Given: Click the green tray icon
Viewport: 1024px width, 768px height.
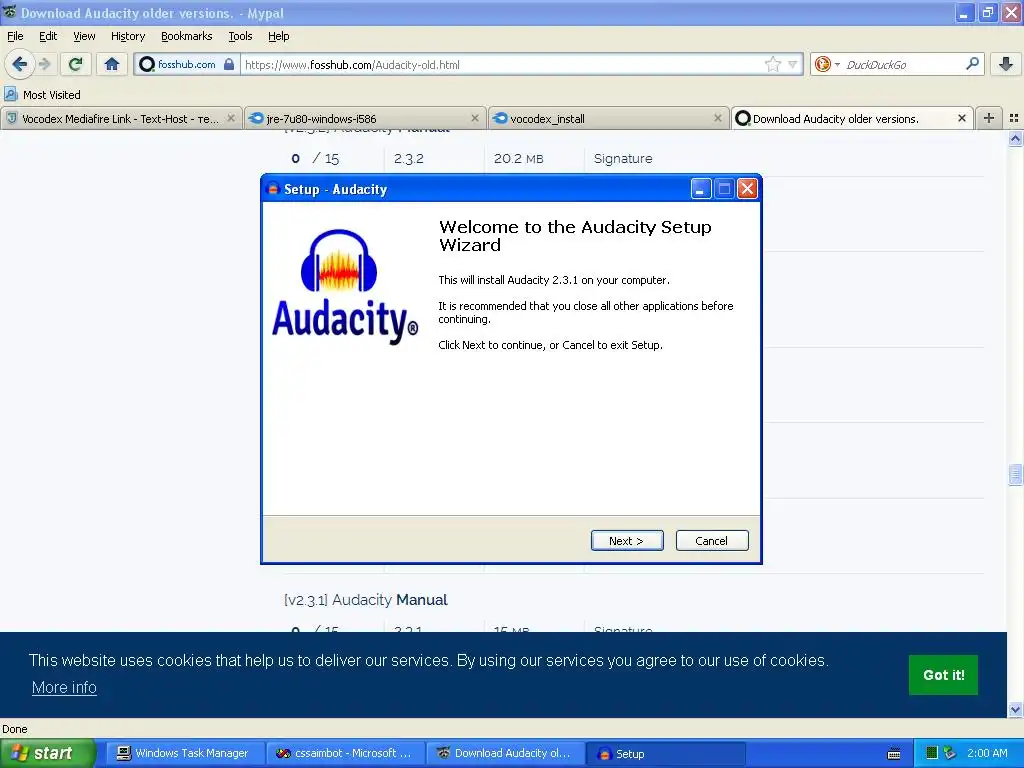Looking at the screenshot, I should tap(932, 753).
